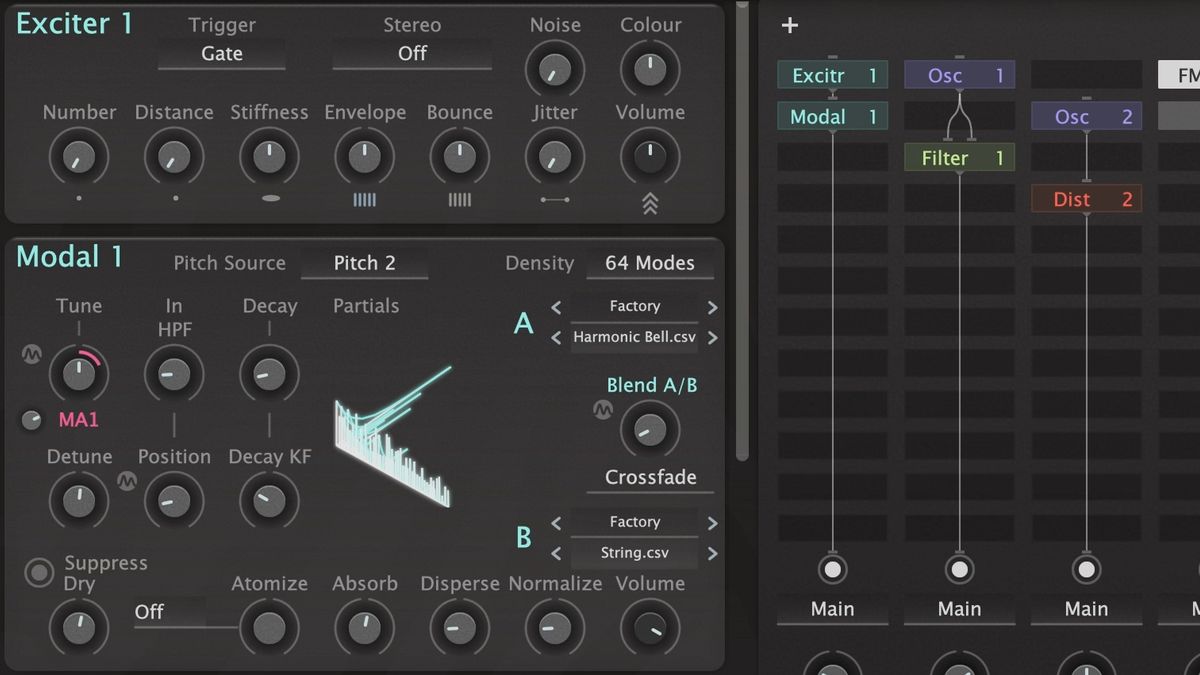Select the Modal 1 module
This screenshot has width=1200, height=675.
pyautogui.click(x=832, y=117)
